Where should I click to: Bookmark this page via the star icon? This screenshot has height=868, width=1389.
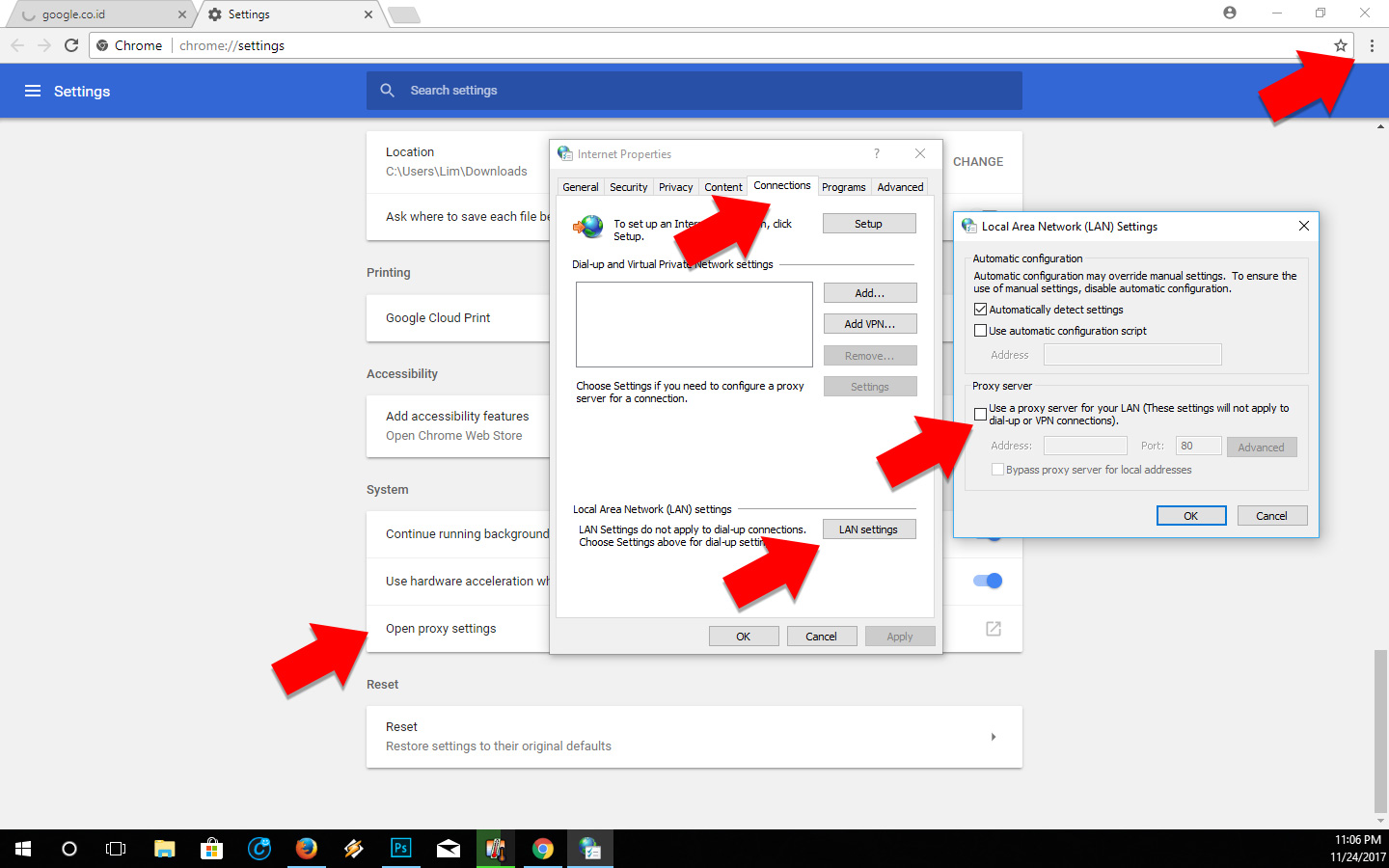pyautogui.click(x=1341, y=44)
